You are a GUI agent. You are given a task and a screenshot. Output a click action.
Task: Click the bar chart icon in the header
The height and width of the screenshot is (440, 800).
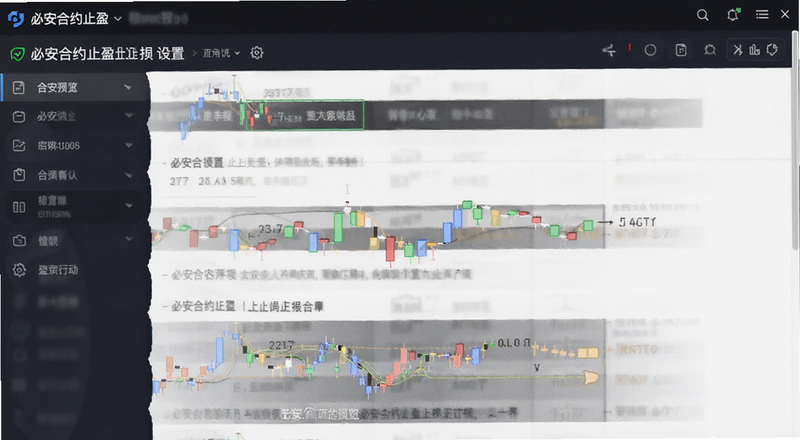[755, 50]
